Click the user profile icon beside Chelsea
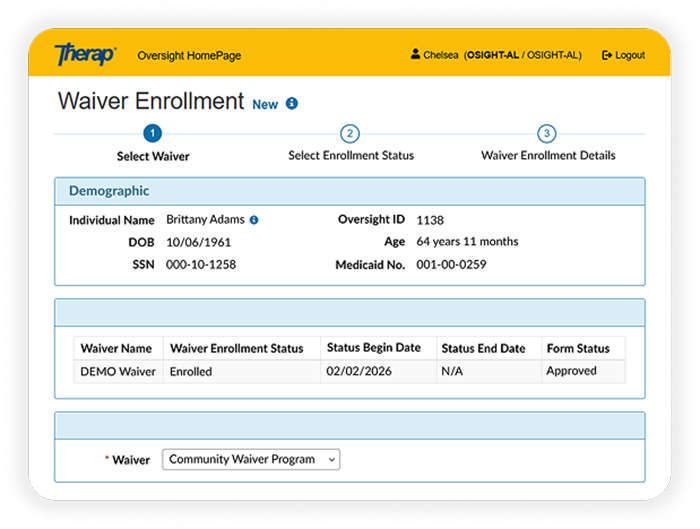The height and width of the screenshot is (529, 700). point(415,54)
